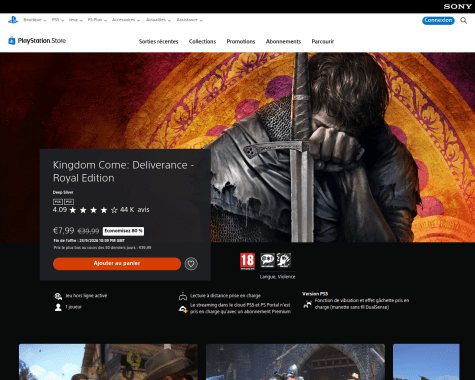This screenshot has width=475, height=380.
Task: Click the PlayStation Store bag logo
Action: click(x=12, y=40)
